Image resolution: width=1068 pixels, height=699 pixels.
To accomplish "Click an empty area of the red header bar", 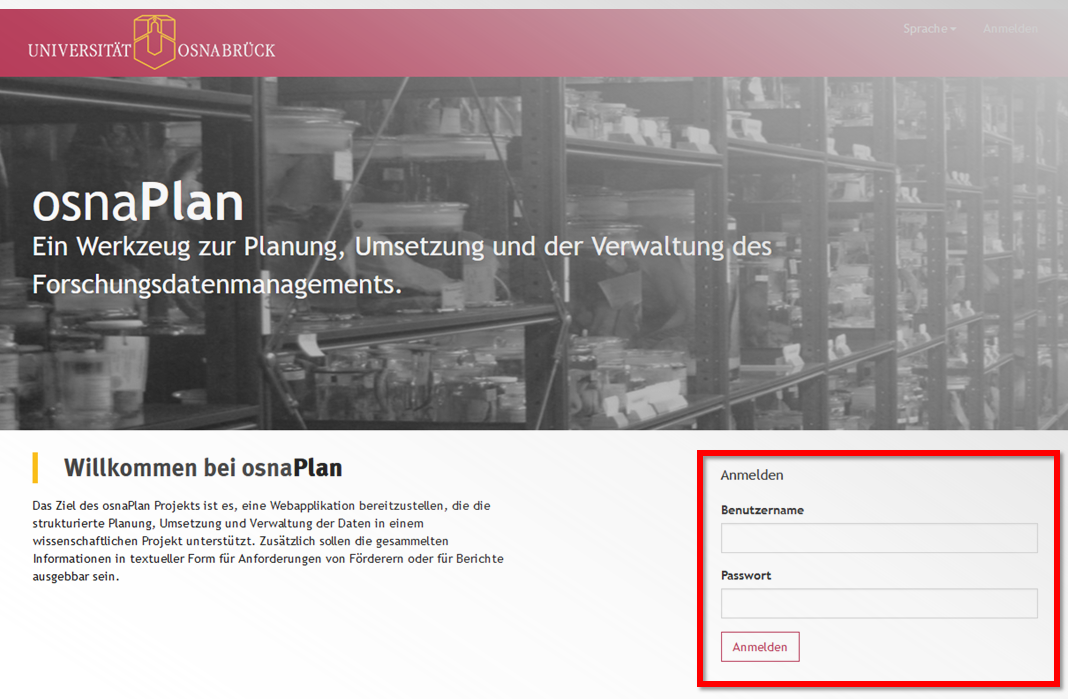I will point(600,42).
